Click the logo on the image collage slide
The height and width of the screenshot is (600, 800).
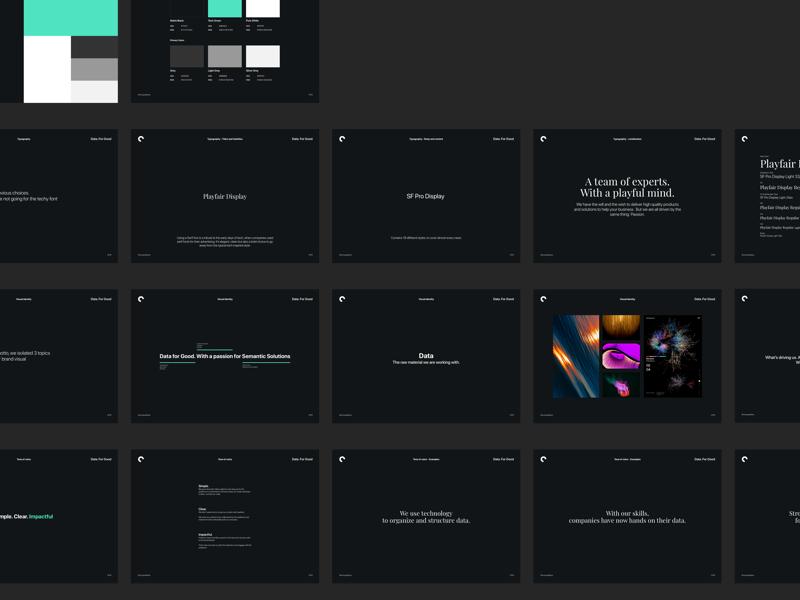[543, 299]
